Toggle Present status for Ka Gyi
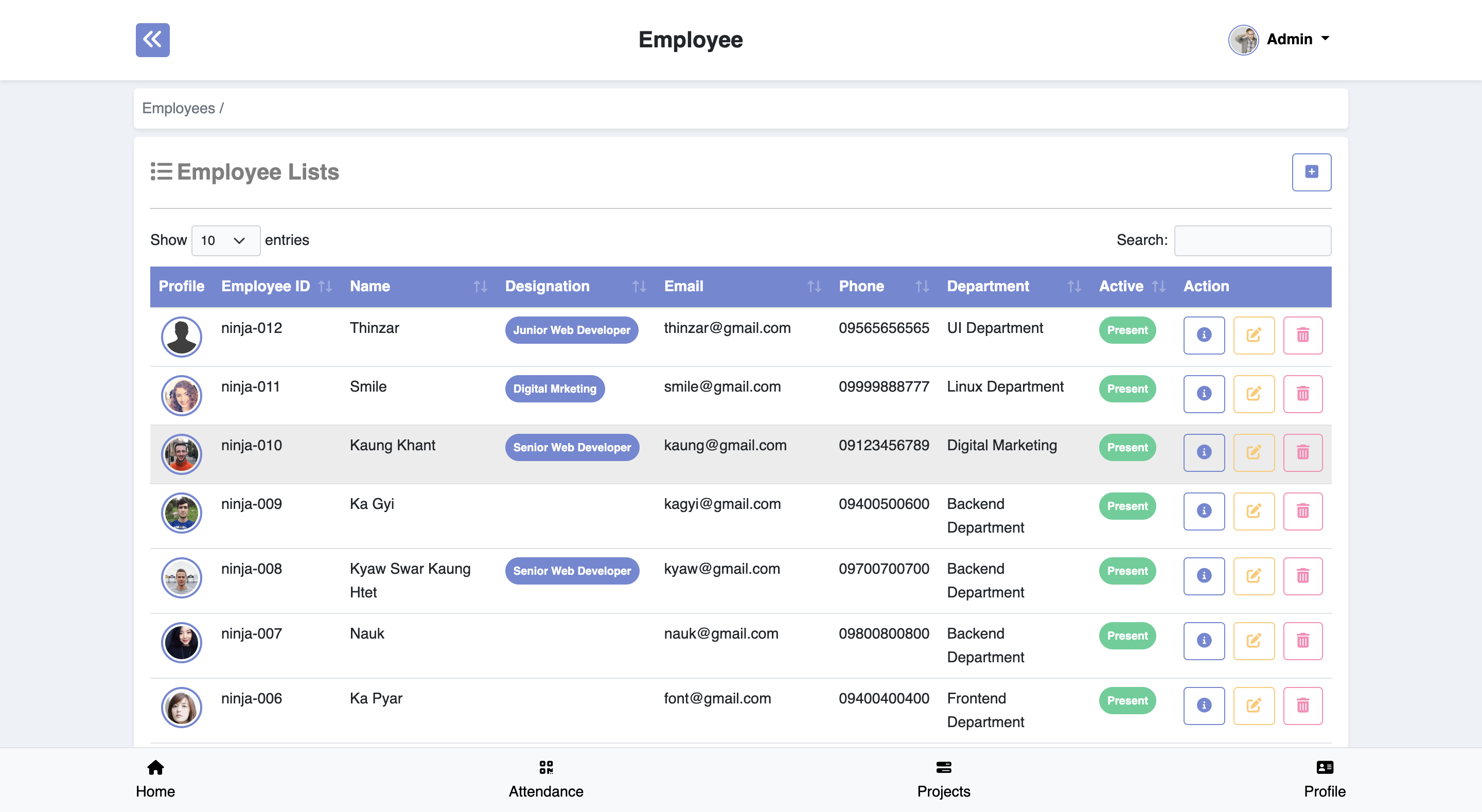The width and height of the screenshot is (1482, 812). tap(1126, 506)
